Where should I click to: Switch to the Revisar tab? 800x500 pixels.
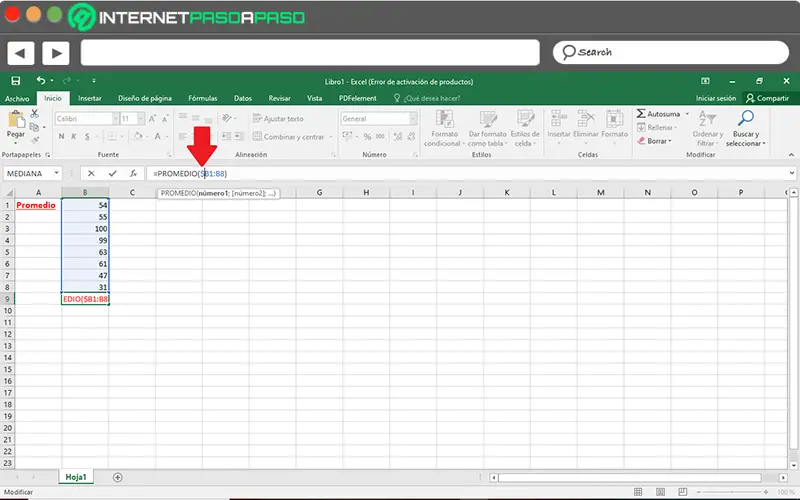click(280, 98)
